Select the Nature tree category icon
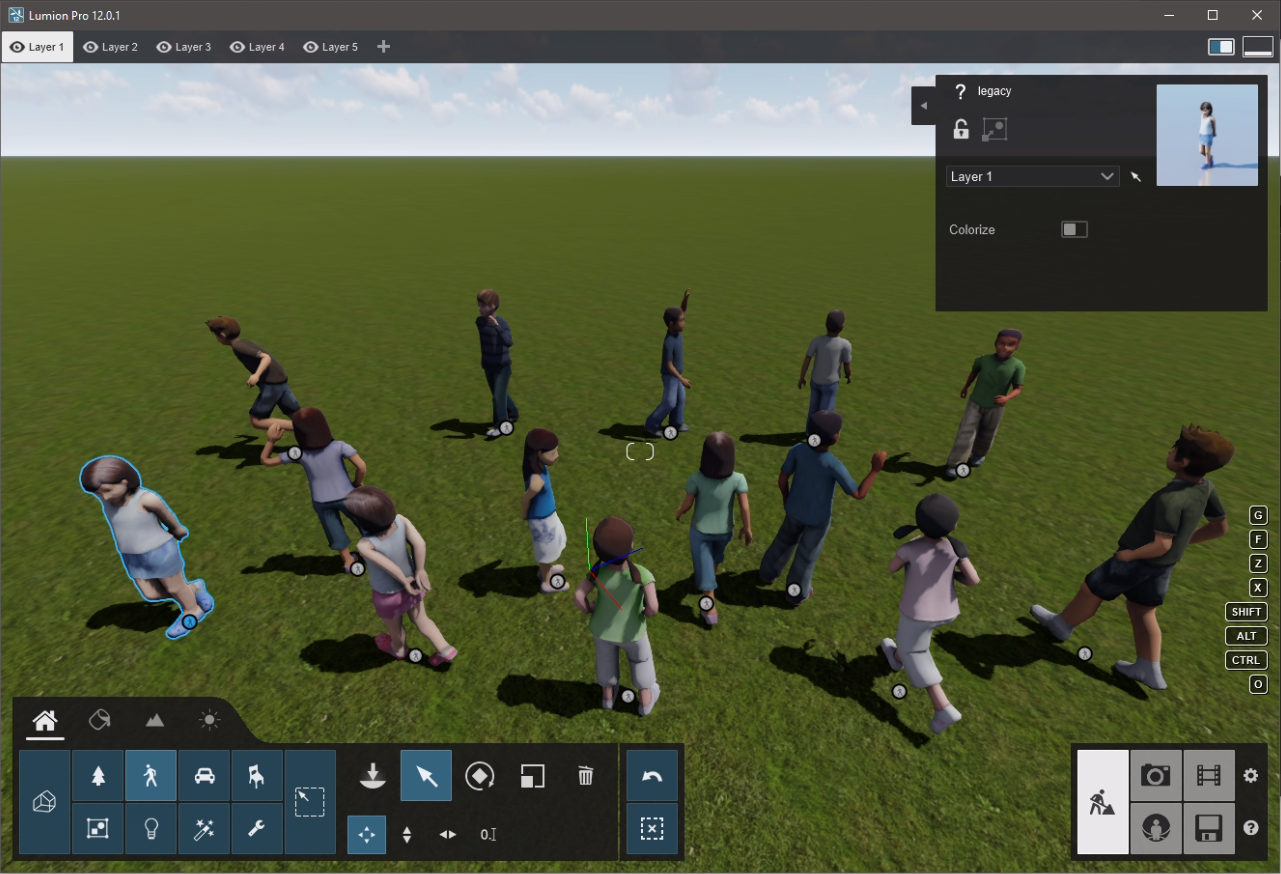Image resolution: width=1281 pixels, height=874 pixels. pos(98,776)
